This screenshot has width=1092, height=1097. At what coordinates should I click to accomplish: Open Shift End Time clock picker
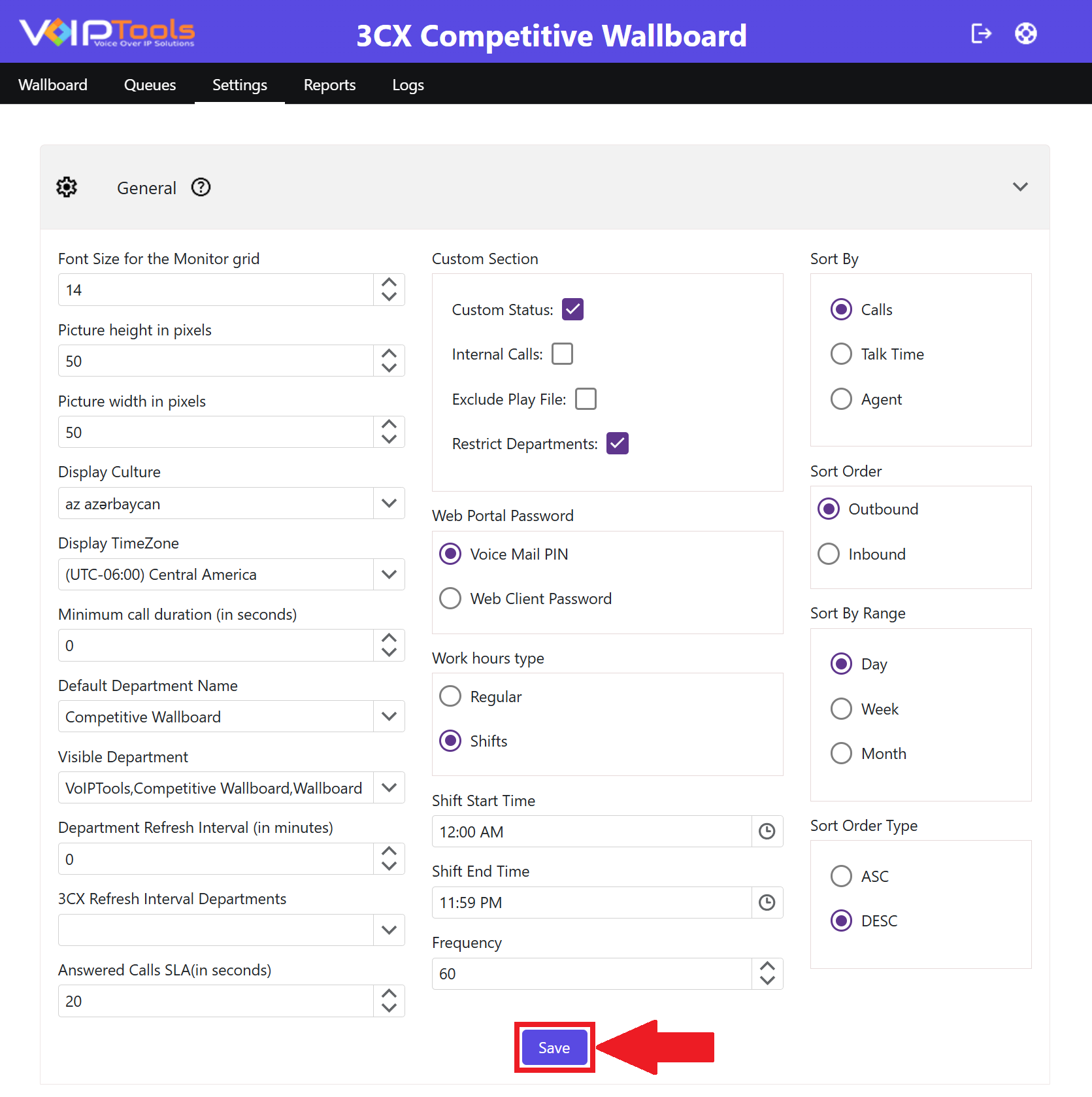(767, 903)
